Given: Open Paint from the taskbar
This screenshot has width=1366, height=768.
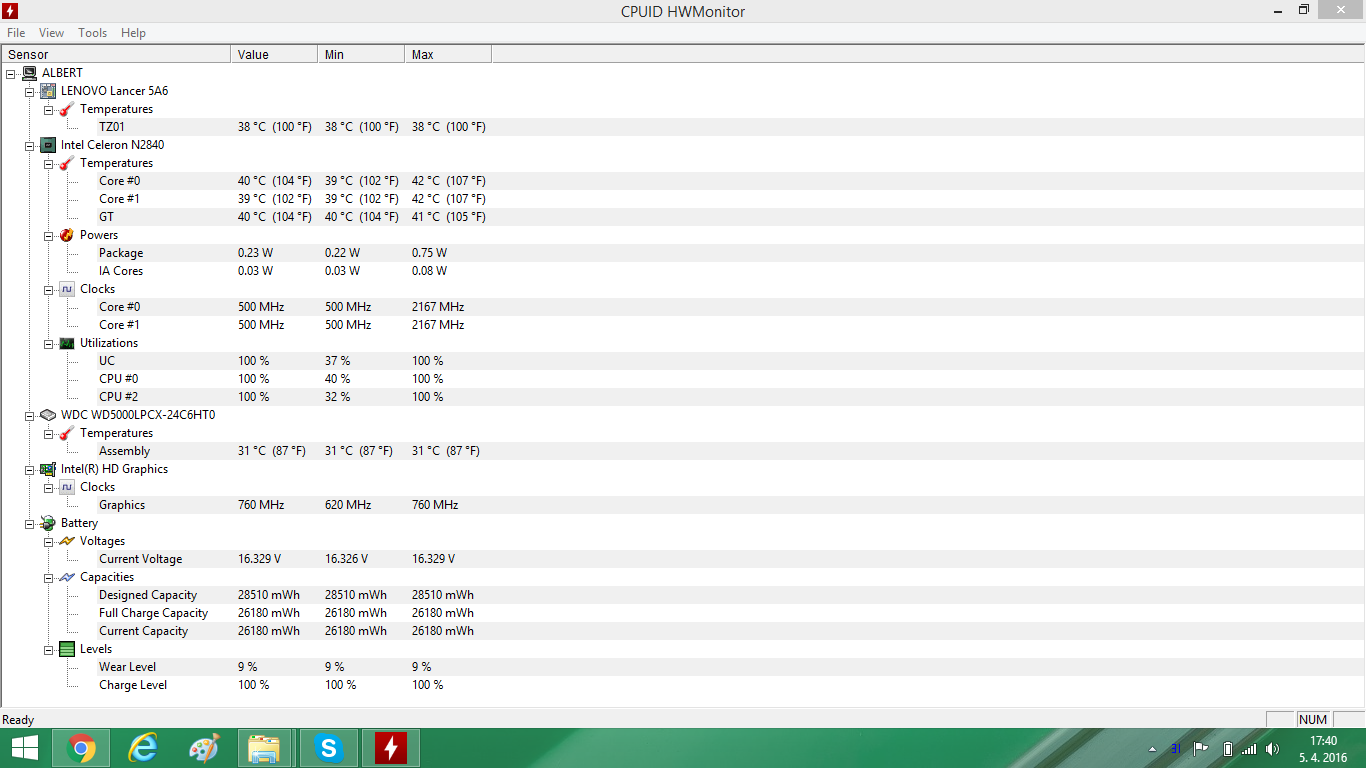Looking at the screenshot, I should (204, 748).
